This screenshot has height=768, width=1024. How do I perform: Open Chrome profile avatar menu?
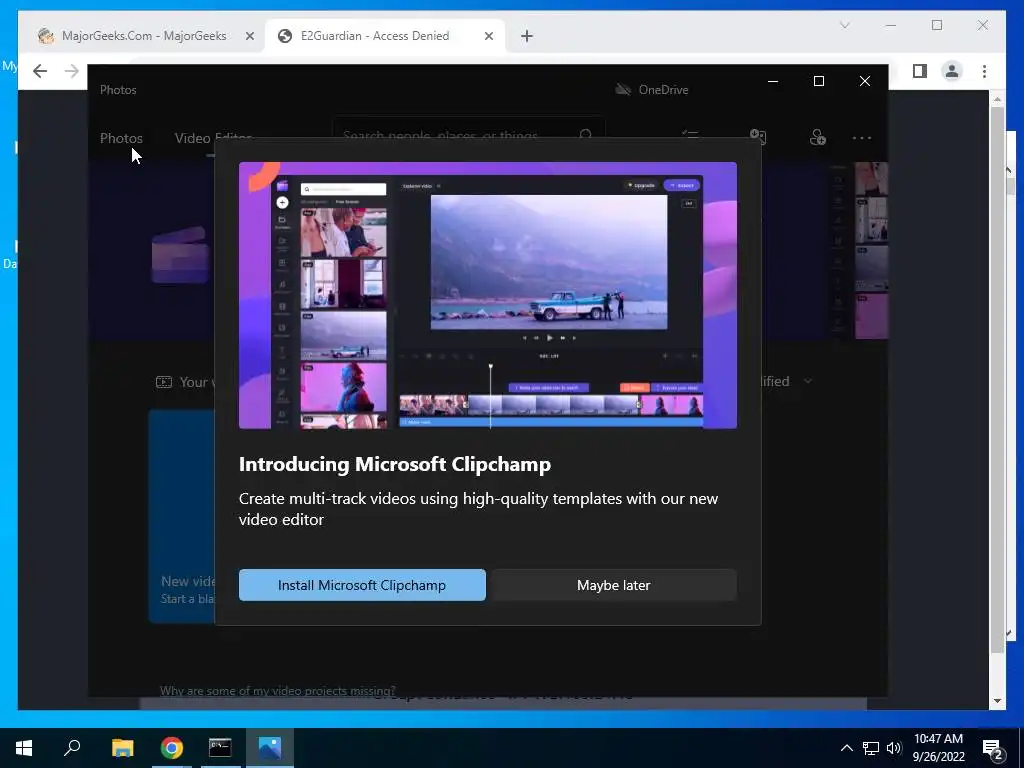coord(952,71)
